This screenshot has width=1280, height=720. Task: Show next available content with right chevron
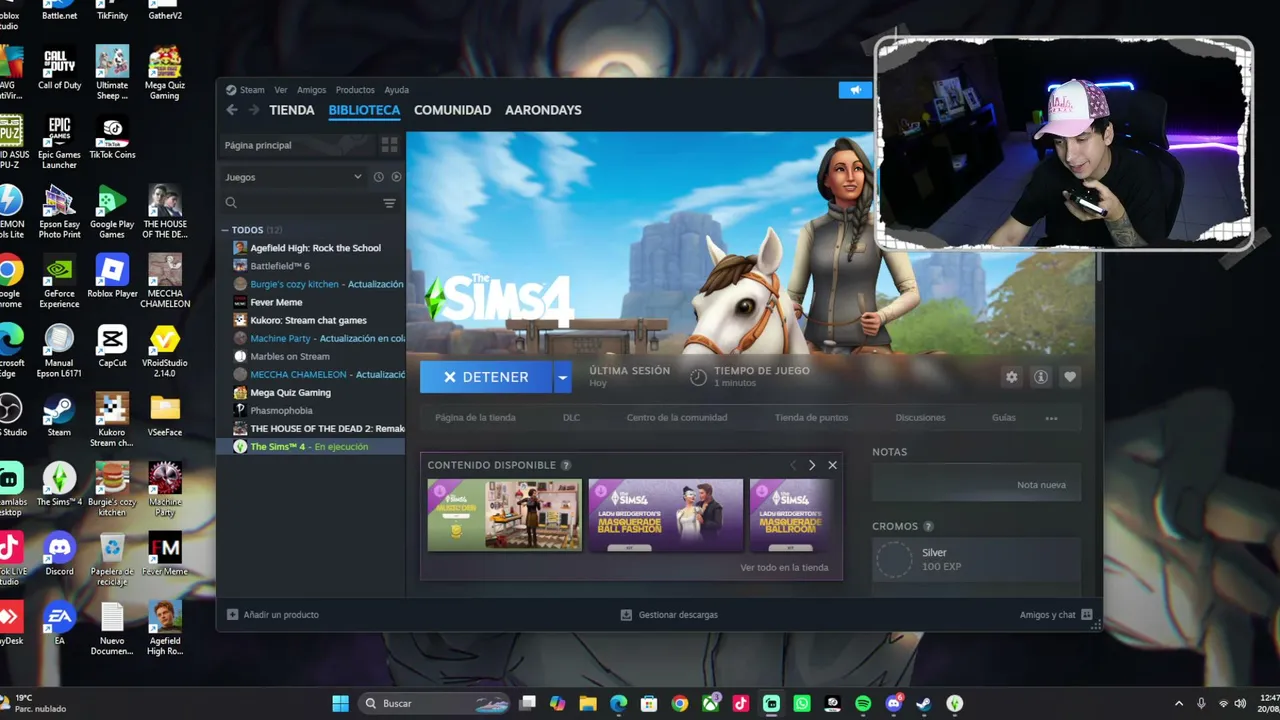coord(812,465)
